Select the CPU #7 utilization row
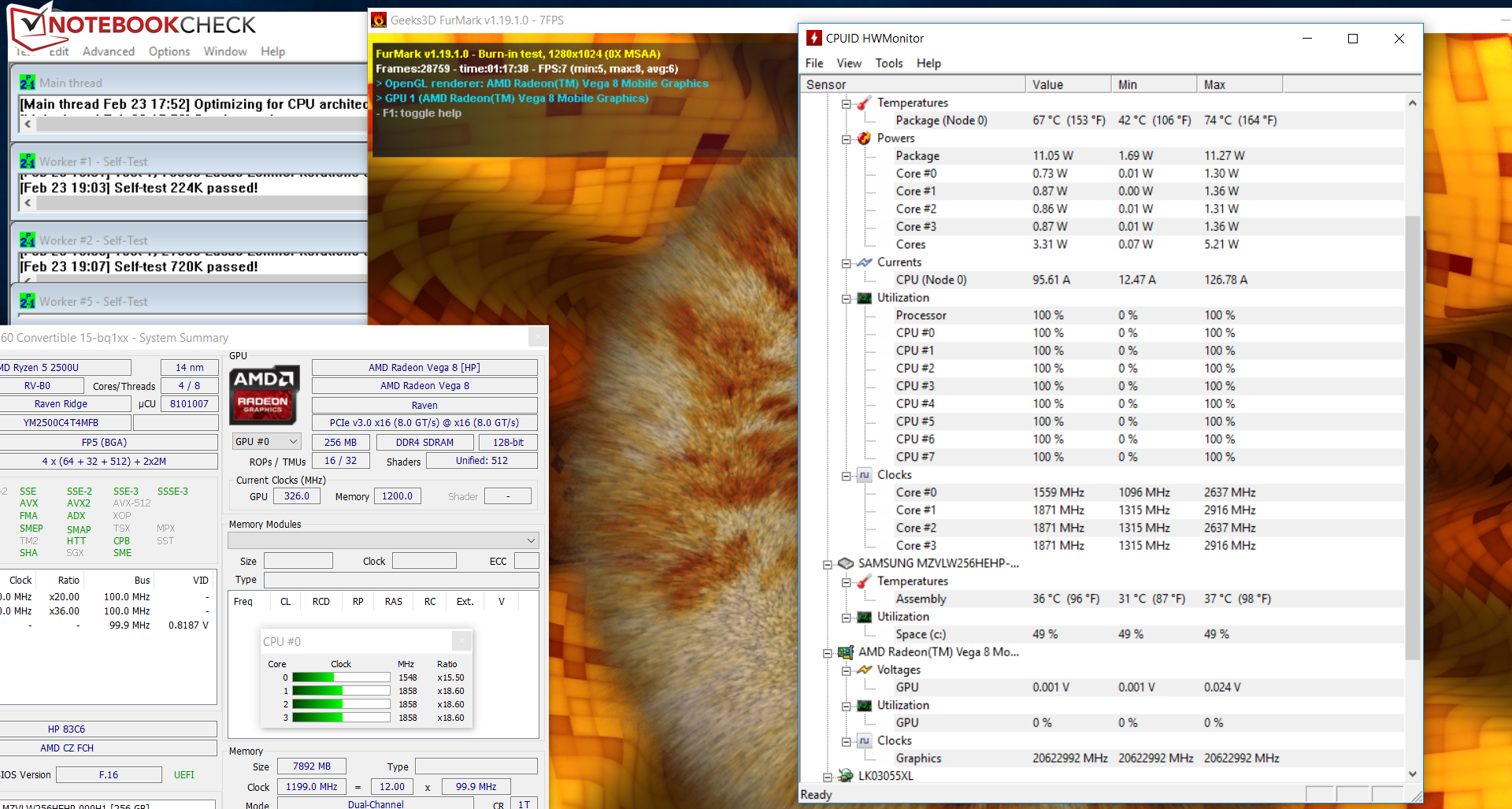Viewport: 1512px width, 809px height. click(1102, 457)
